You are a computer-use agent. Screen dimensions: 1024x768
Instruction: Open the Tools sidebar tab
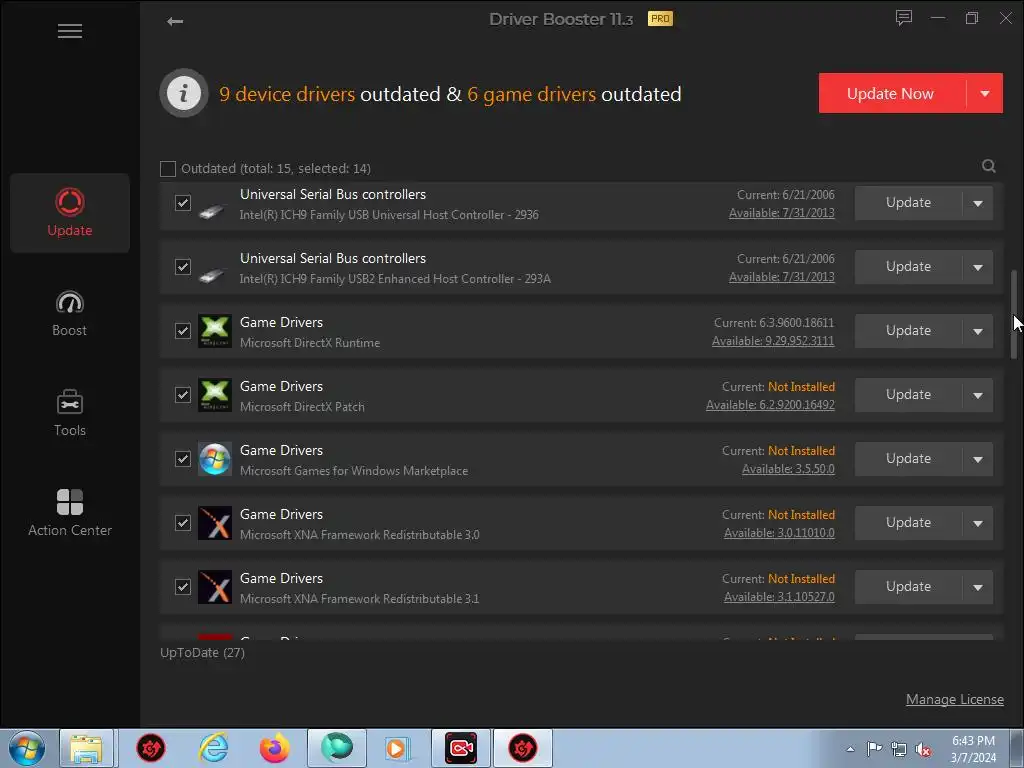point(70,413)
